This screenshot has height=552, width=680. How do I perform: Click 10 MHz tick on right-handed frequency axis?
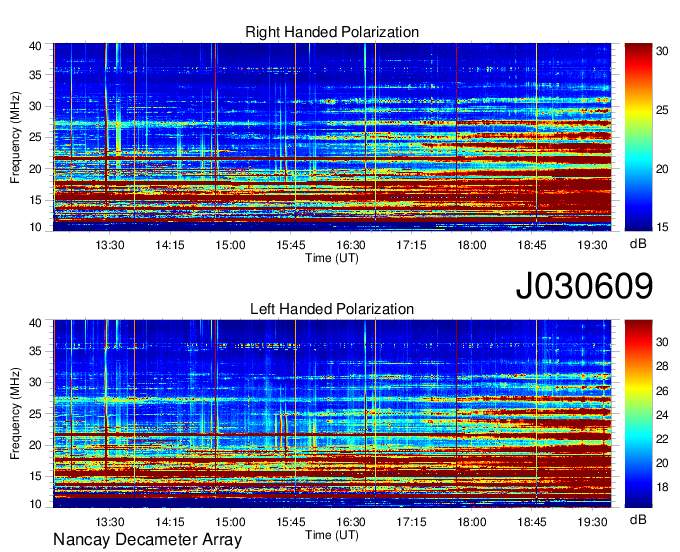pos(35,227)
